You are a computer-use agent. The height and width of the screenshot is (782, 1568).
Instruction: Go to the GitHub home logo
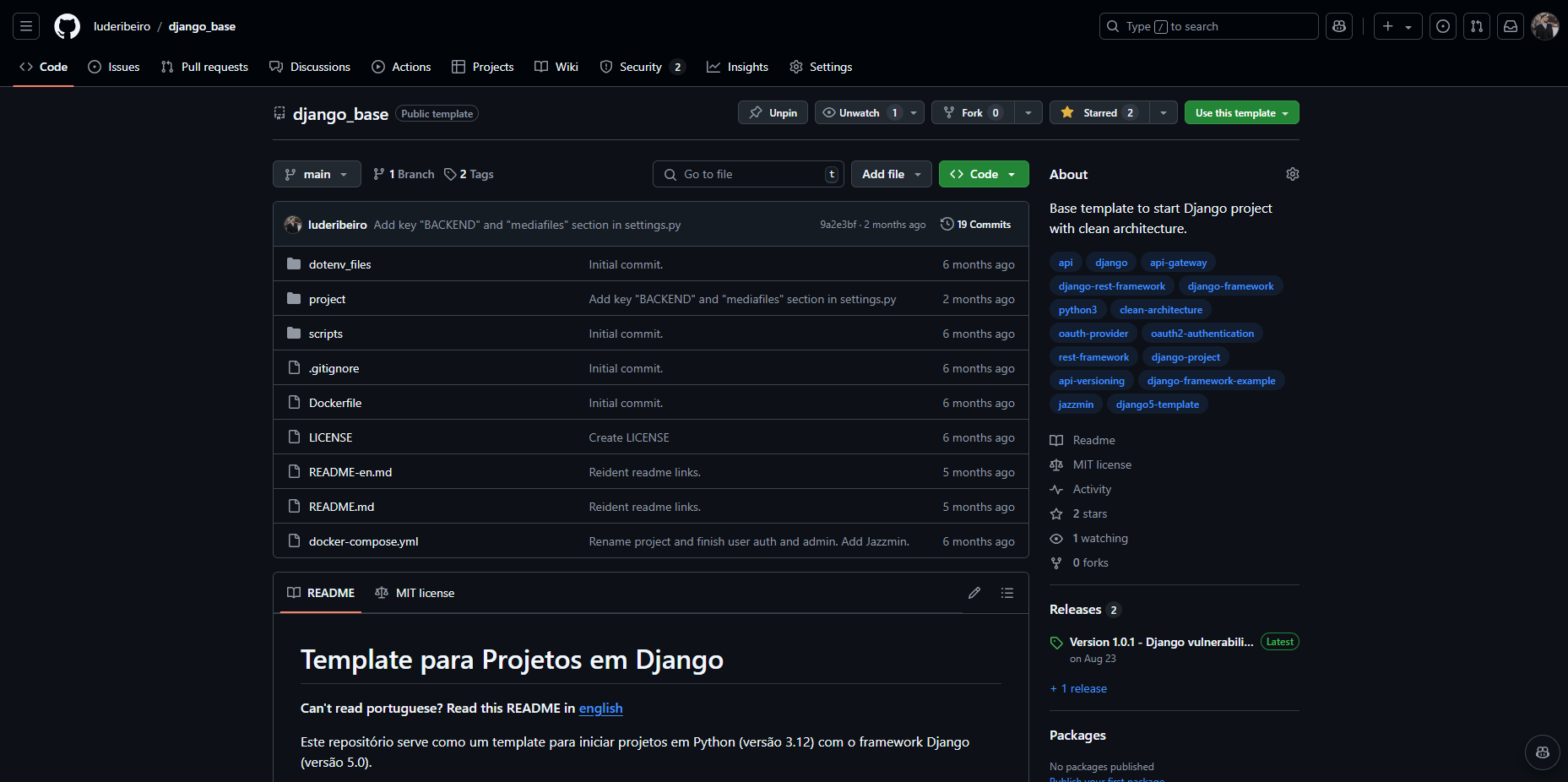[68, 26]
